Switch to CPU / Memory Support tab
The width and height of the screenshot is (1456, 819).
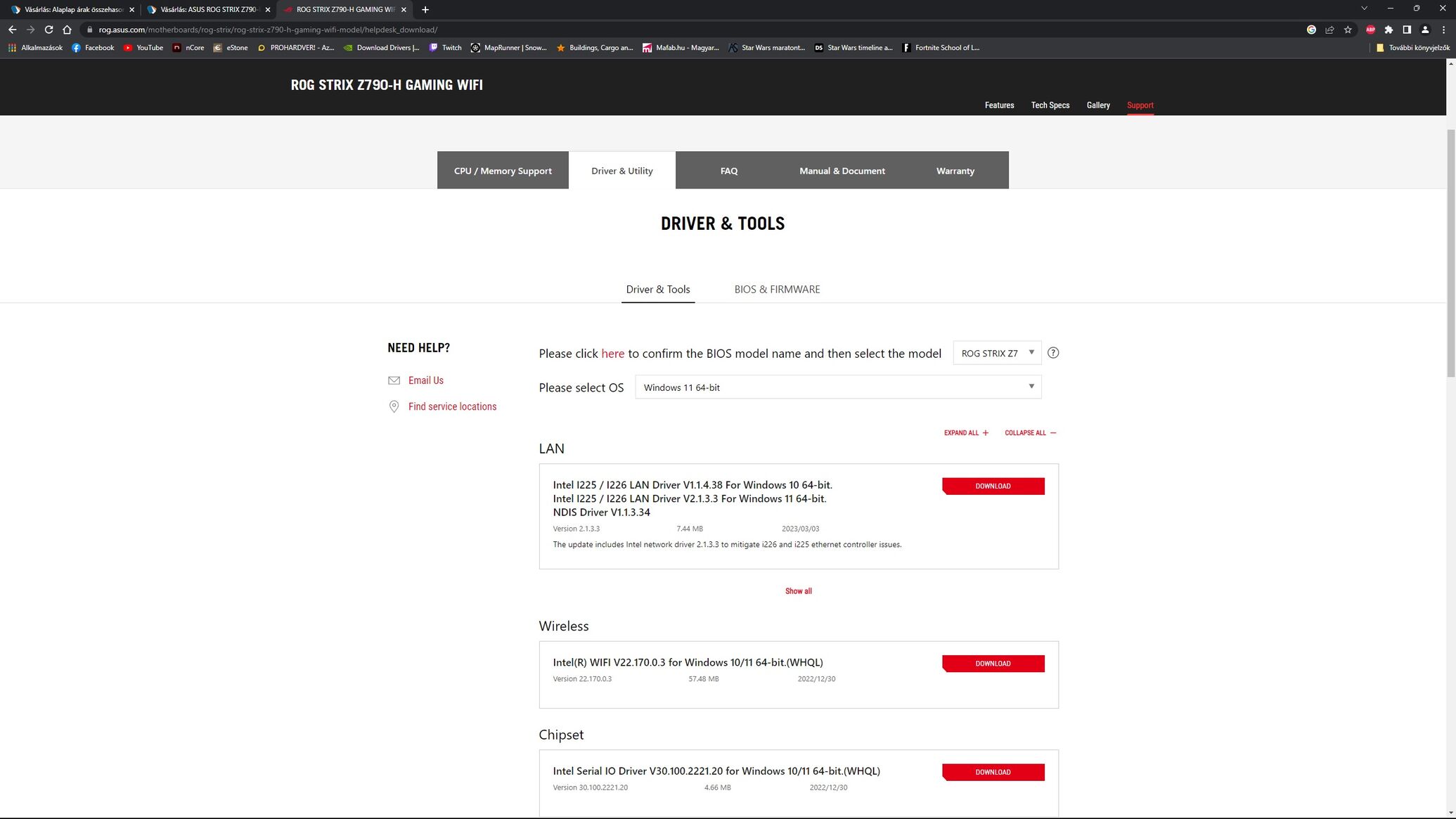[x=503, y=170]
